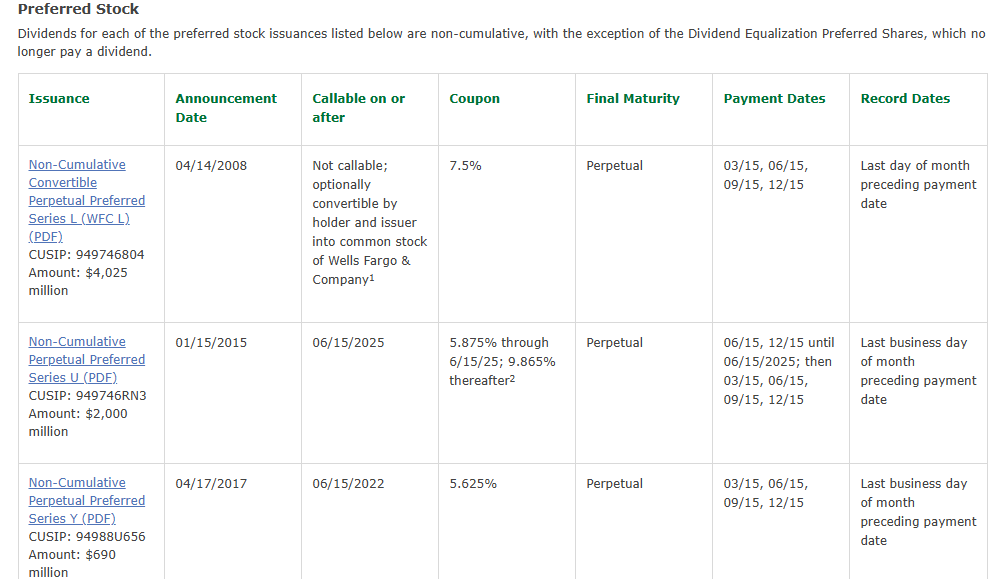Click the 04/14/2008 announcement date cell
Screen dimensions: 993x579
click(x=211, y=166)
